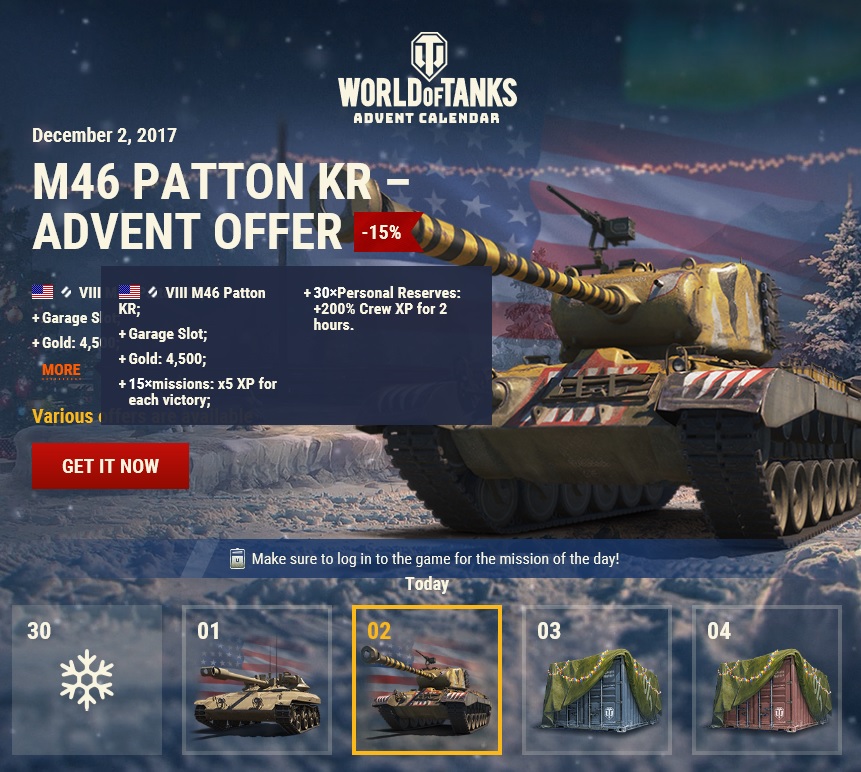Click the calendar icon beside login reminder

237,559
